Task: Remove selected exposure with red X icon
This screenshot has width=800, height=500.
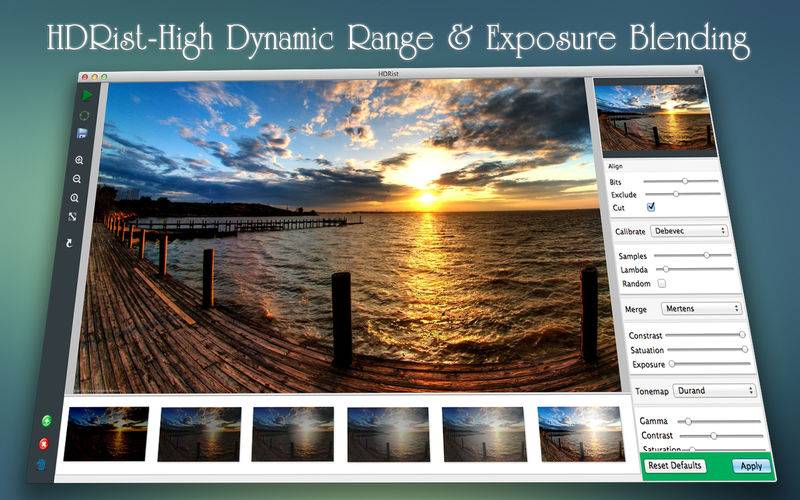Action: pos(44,444)
